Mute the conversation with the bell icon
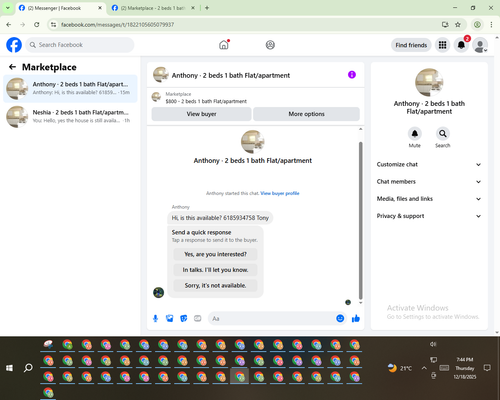Image resolution: width=500 pixels, height=400 pixels. pos(415,134)
